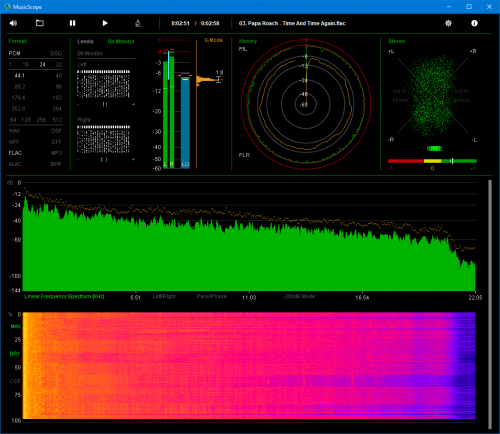The height and width of the screenshot is (434, 500).
Task: Show app info with the info icon
Action: pyautogui.click(x=474, y=23)
